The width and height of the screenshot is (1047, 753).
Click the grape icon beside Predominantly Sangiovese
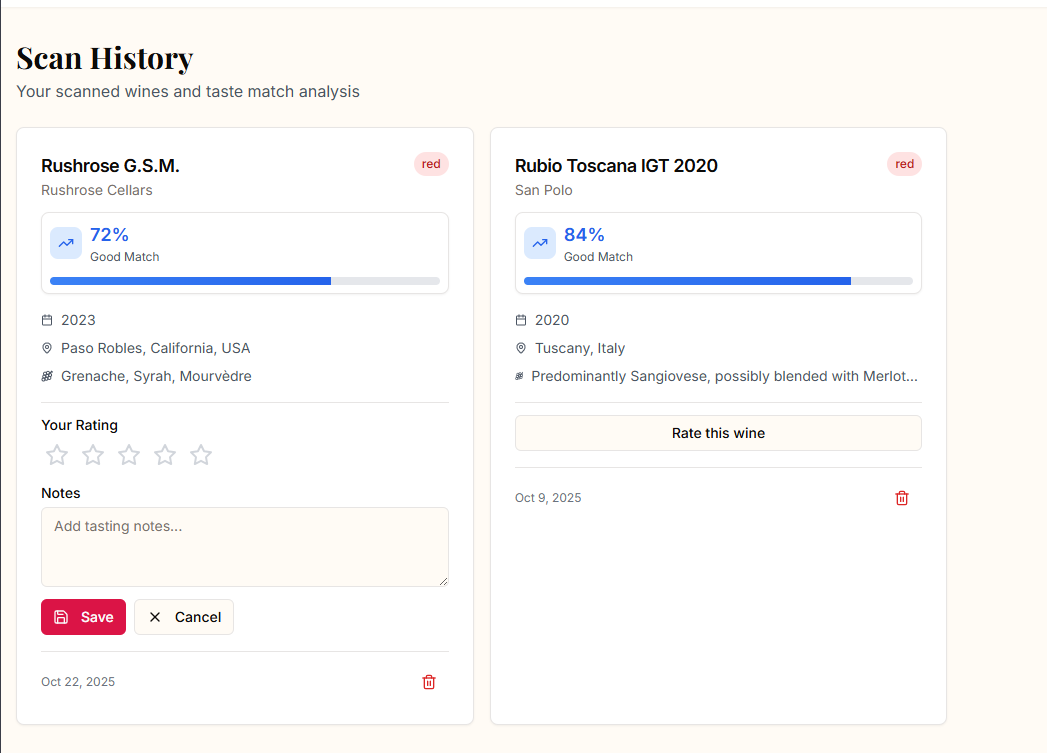[519, 376]
